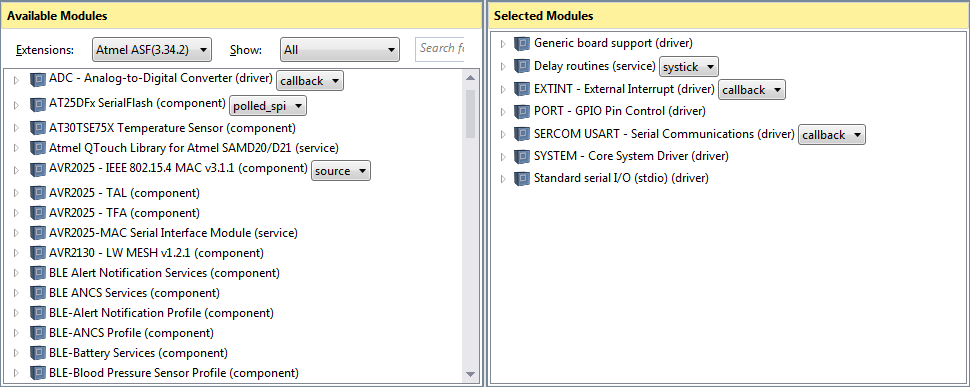The image size is (970, 387).
Task: Click the Available Modules scrollbar down arrow
Action: 470,374
